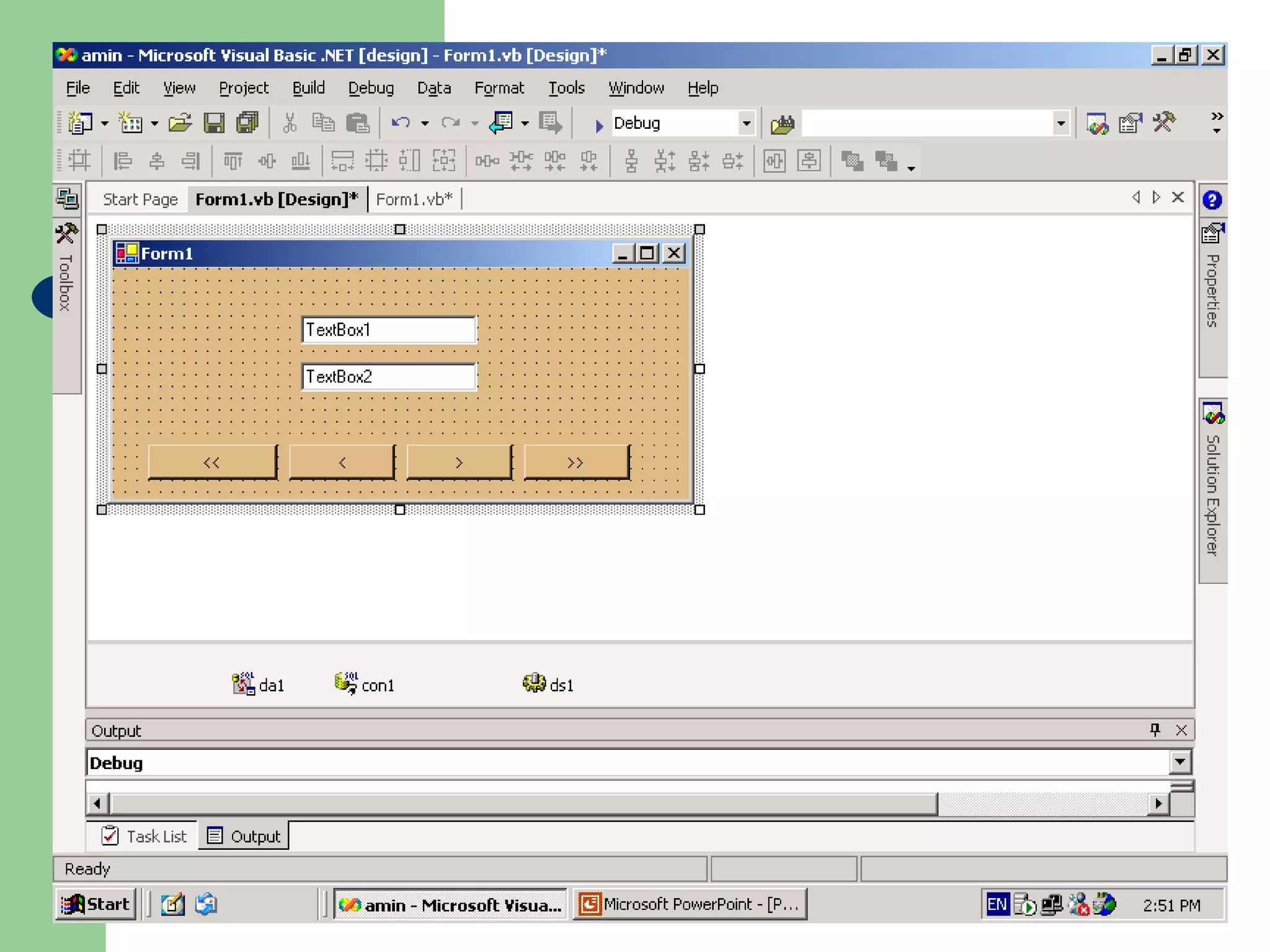
Task: Click the Undo arrow icon
Action: click(x=401, y=123)
